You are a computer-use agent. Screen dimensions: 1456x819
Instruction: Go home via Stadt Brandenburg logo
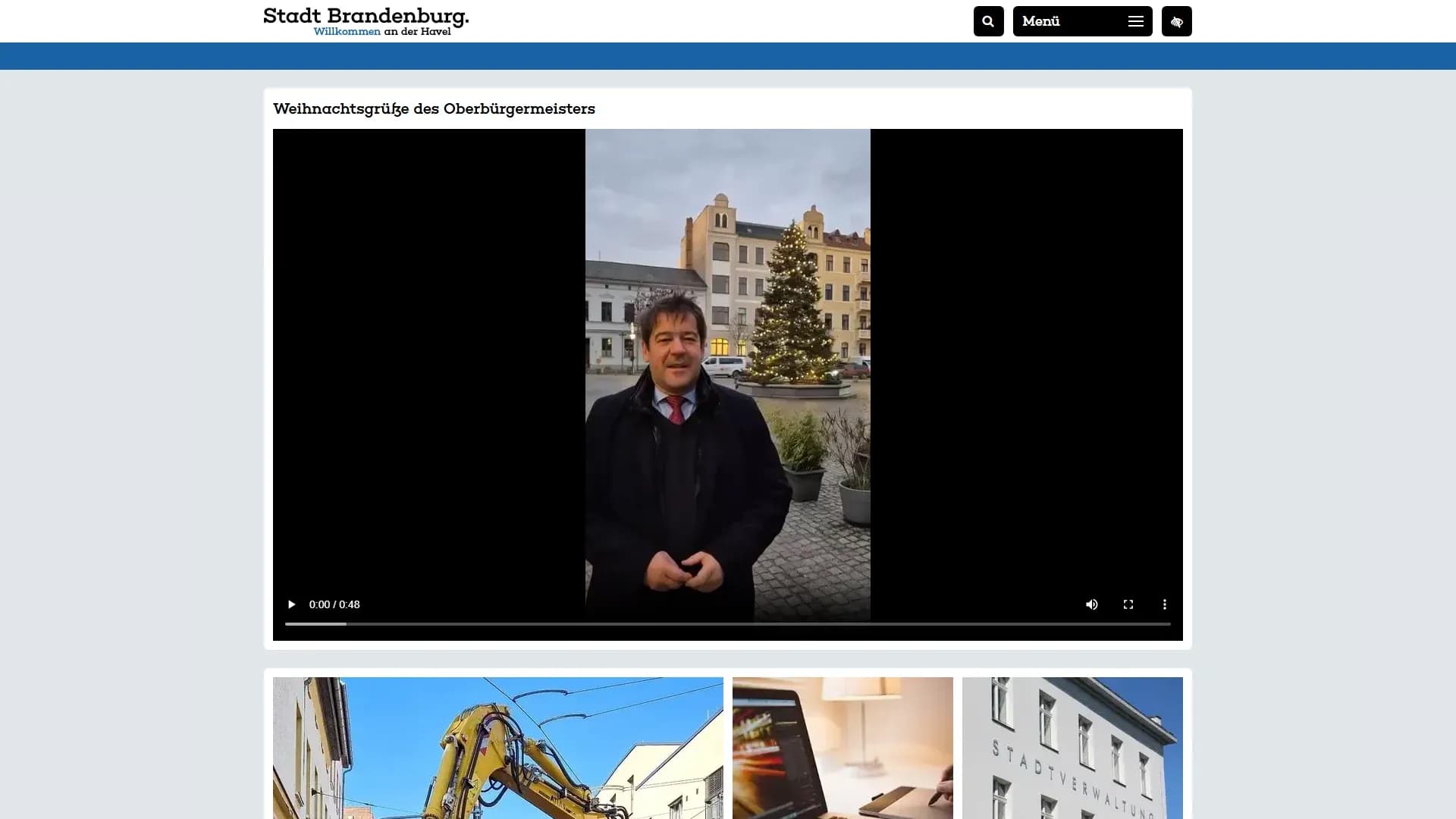pyautogui.click(x=366, y=16)
